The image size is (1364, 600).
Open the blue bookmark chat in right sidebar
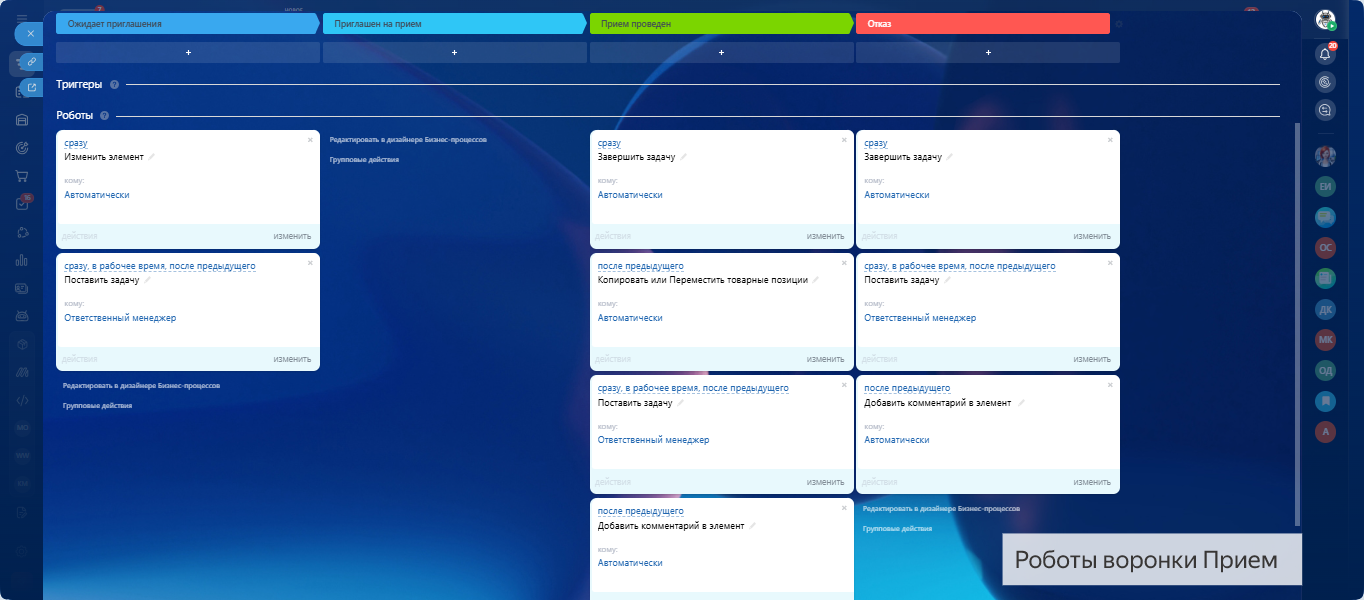coord(1326,401)
